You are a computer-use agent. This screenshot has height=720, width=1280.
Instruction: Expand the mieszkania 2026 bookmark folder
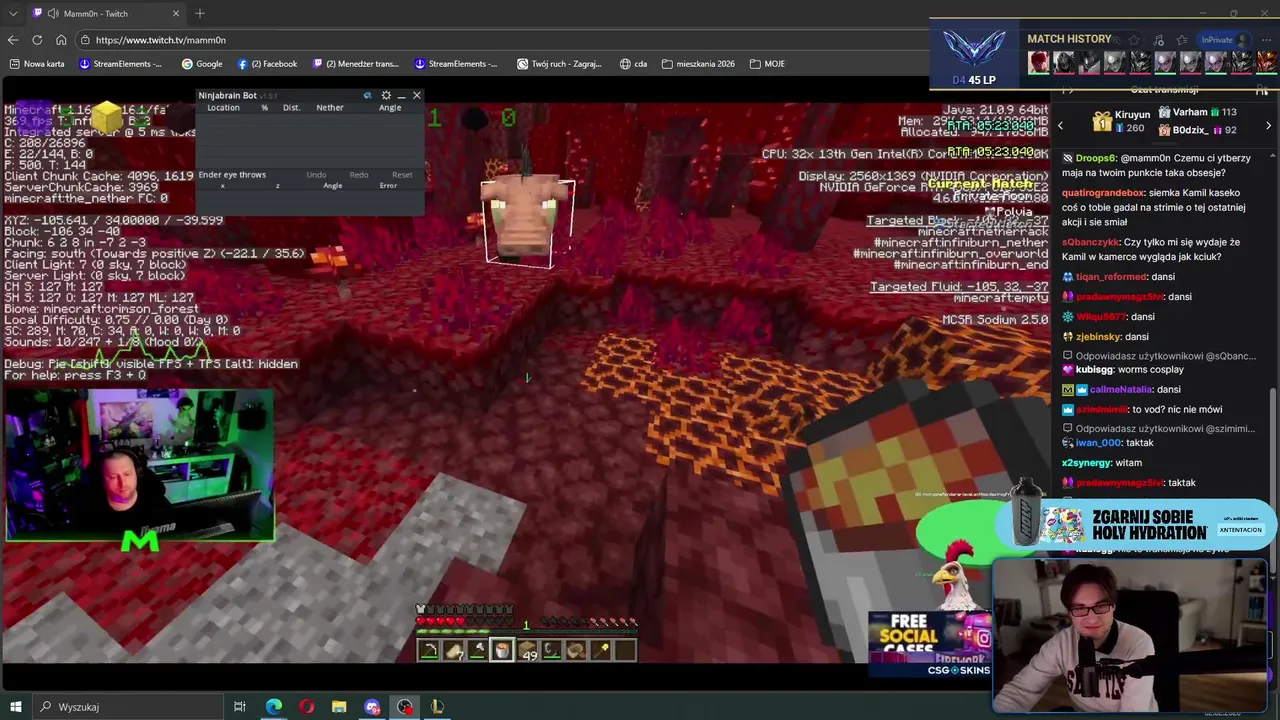pos(698,64)
